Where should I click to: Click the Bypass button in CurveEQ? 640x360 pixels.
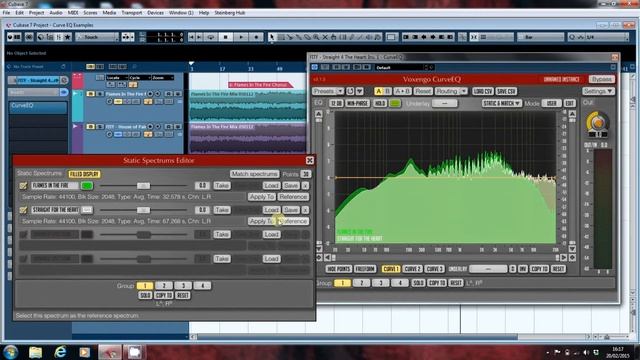pyautogui.click(x=601, y=79)
